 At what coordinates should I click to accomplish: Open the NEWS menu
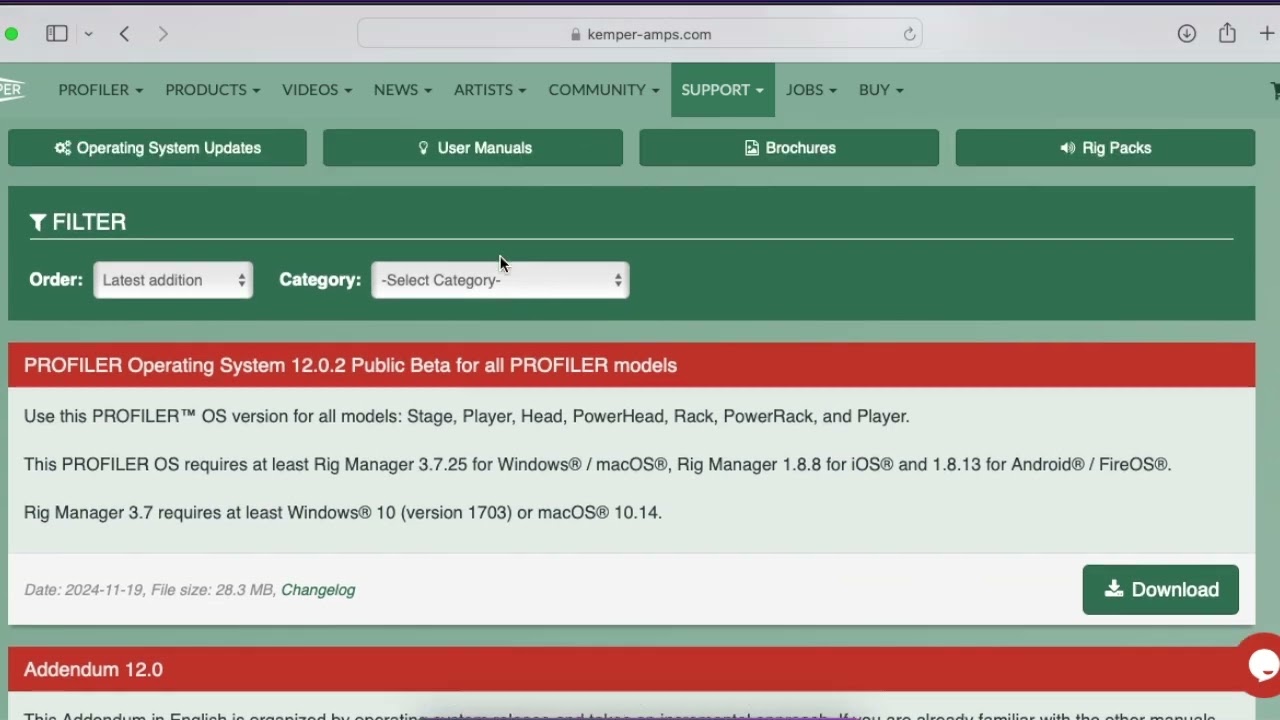coord(403,90)
